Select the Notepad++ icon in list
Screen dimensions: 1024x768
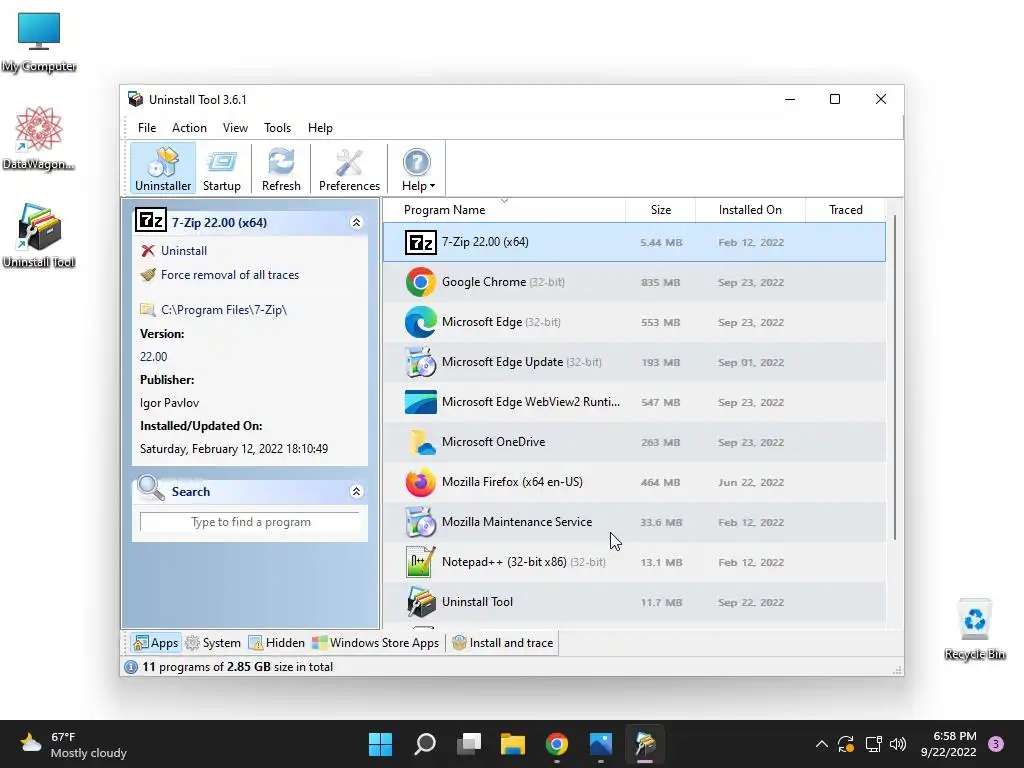(421, 562)
